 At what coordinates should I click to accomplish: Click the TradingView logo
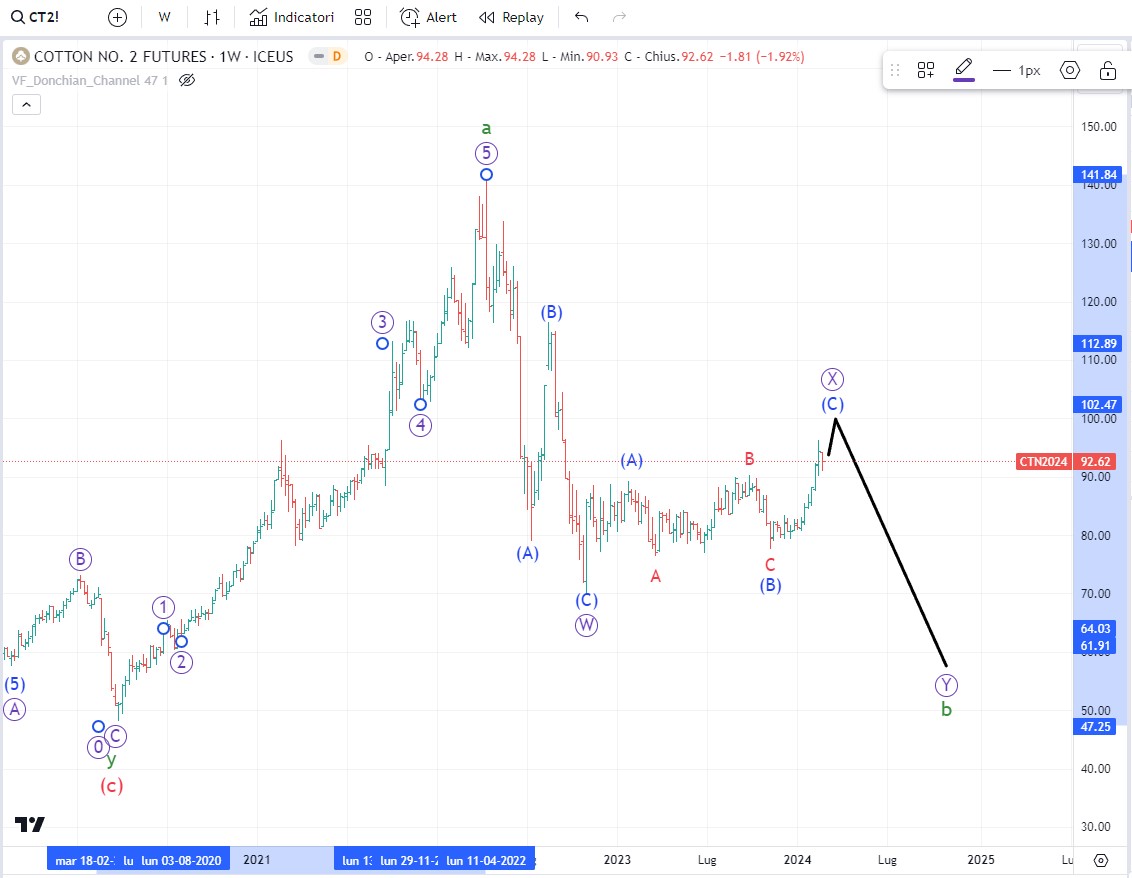[30, 824]
